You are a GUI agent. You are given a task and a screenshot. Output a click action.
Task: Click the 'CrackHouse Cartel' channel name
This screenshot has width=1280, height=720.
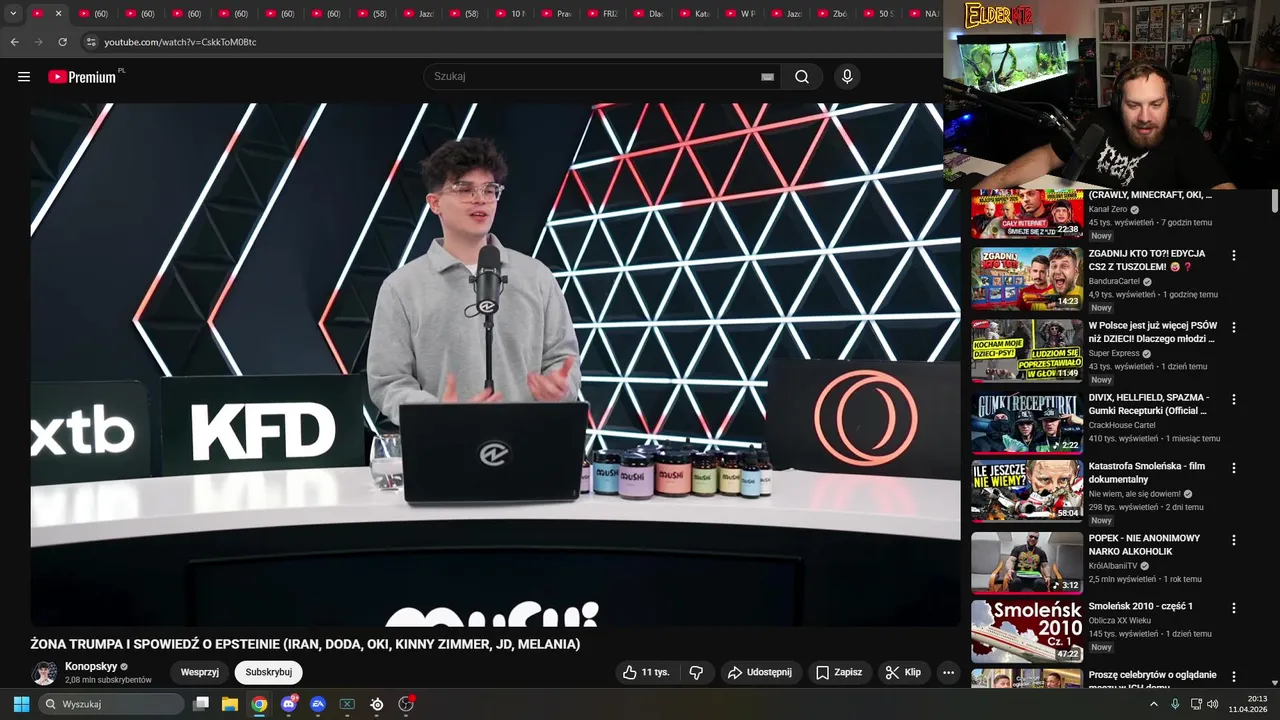[1122, 425]
